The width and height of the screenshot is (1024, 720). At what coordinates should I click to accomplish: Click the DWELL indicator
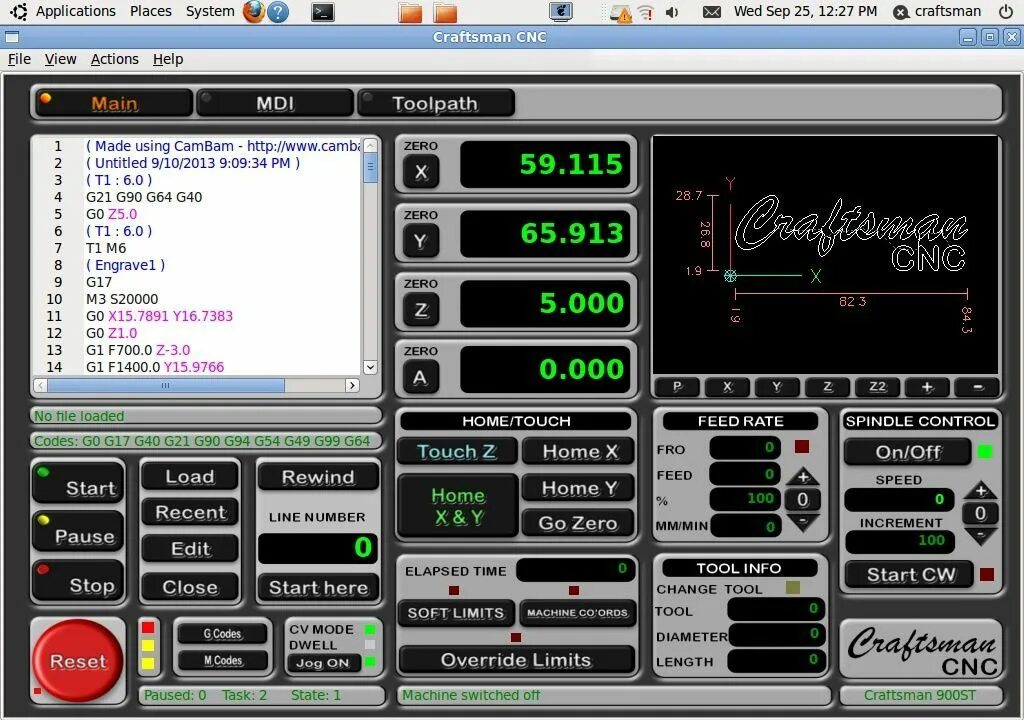coord(370,645)
